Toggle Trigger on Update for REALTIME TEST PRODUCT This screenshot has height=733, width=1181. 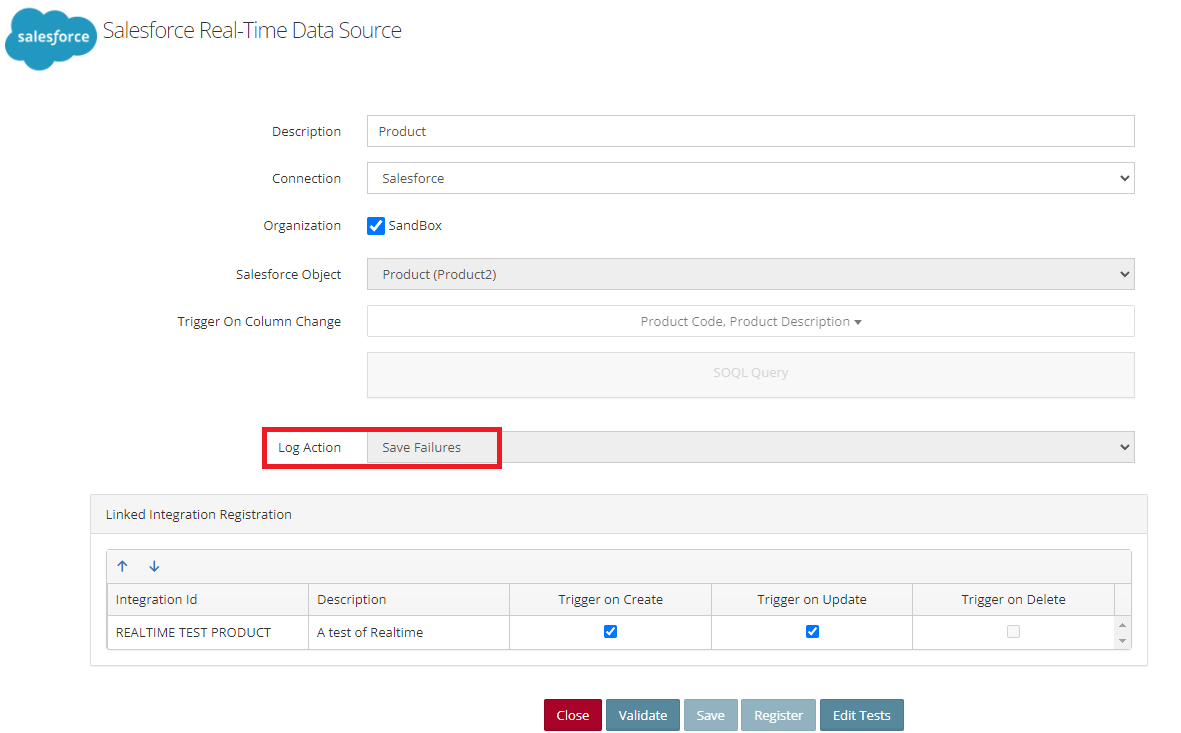812,631
